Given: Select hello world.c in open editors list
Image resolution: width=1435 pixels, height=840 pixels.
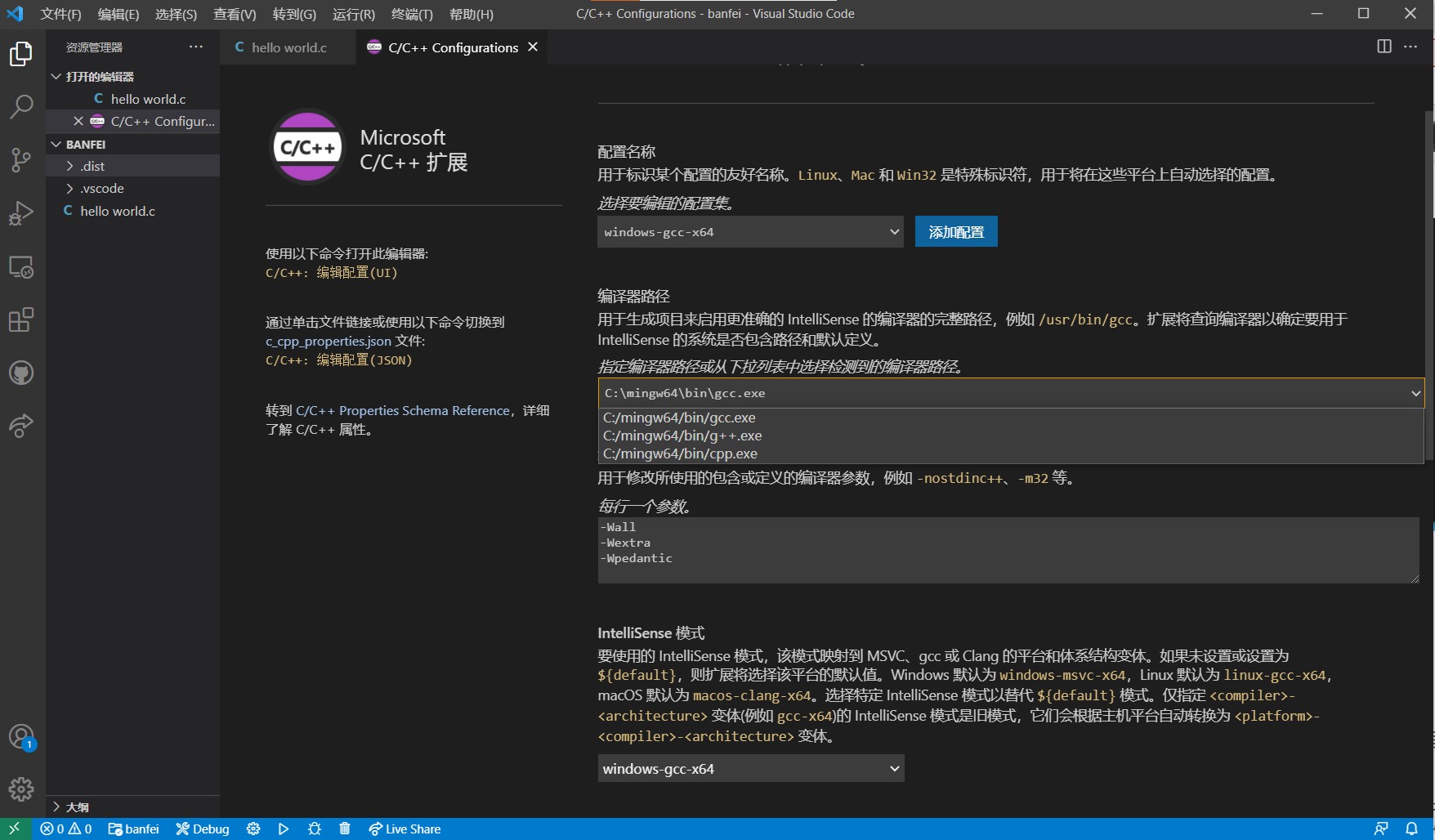Looking at the screenshot, I should click(132, 99).
